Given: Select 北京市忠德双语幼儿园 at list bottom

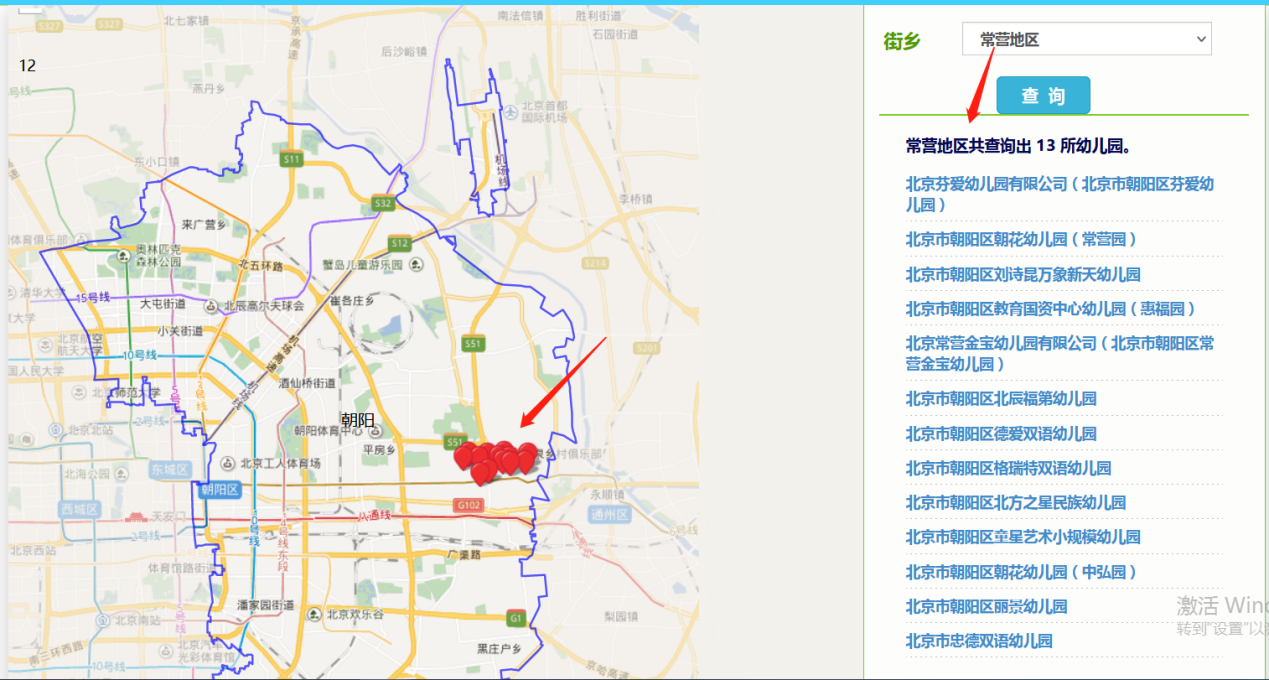Looking at the screenshot, I should coord(979,641).
